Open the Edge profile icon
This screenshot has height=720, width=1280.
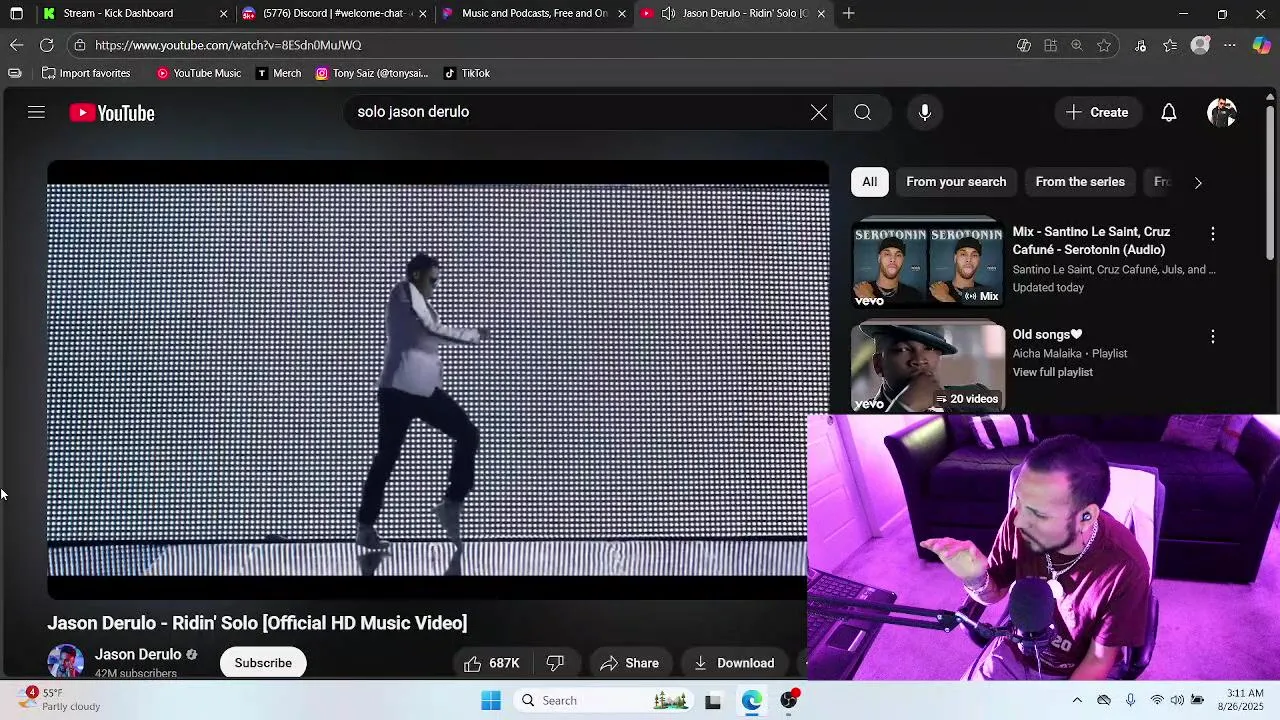click(1201, 45)
